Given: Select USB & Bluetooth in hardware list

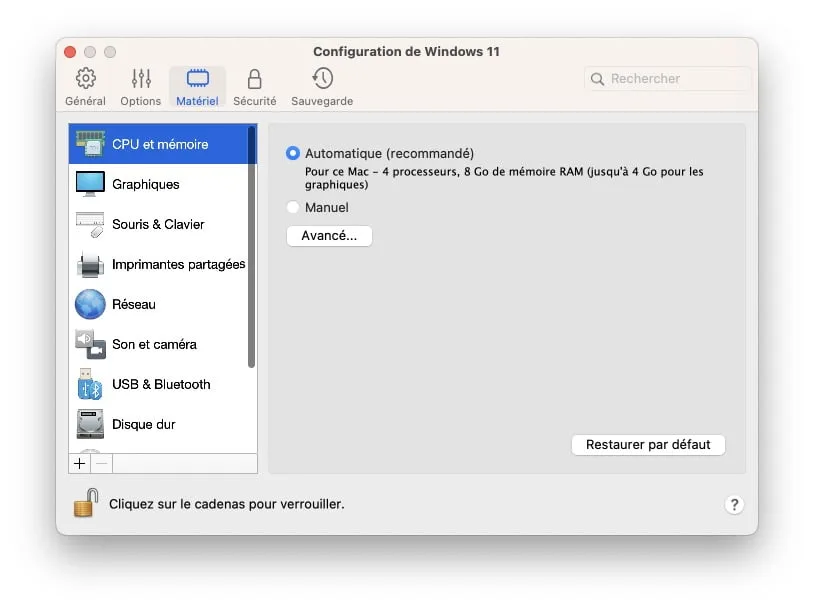Looking at the screenshot, I should click(162, 384).
